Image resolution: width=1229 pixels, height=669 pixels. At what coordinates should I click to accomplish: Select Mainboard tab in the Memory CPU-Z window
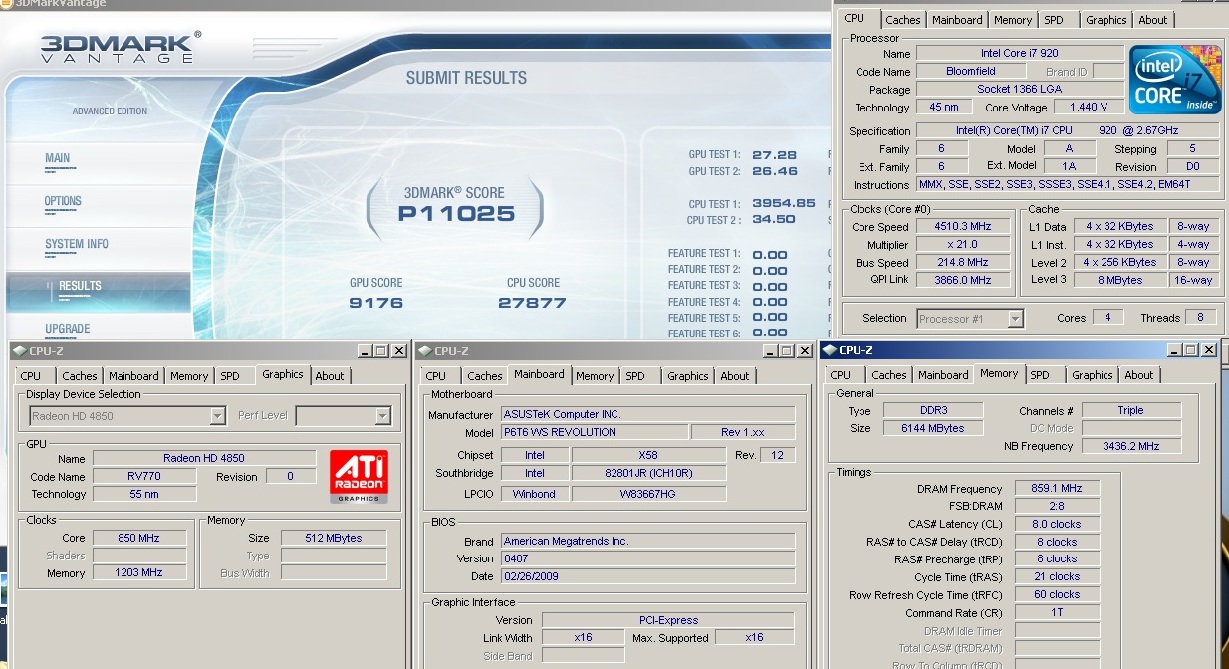click(943, 375)
